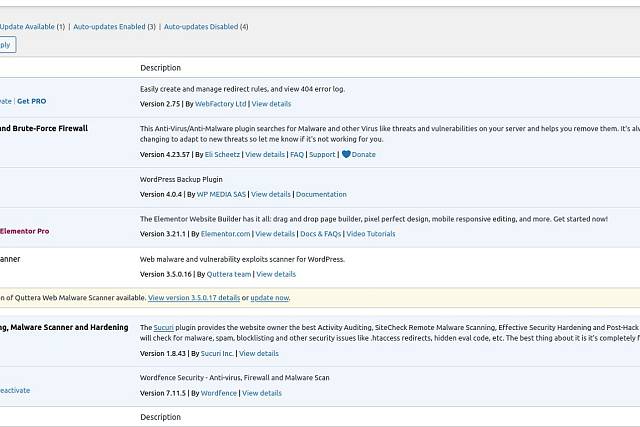The height and width of the screenshot is (427, 640).
Task: Click 'Version 7.11.5' text
Action: point(163,393)
